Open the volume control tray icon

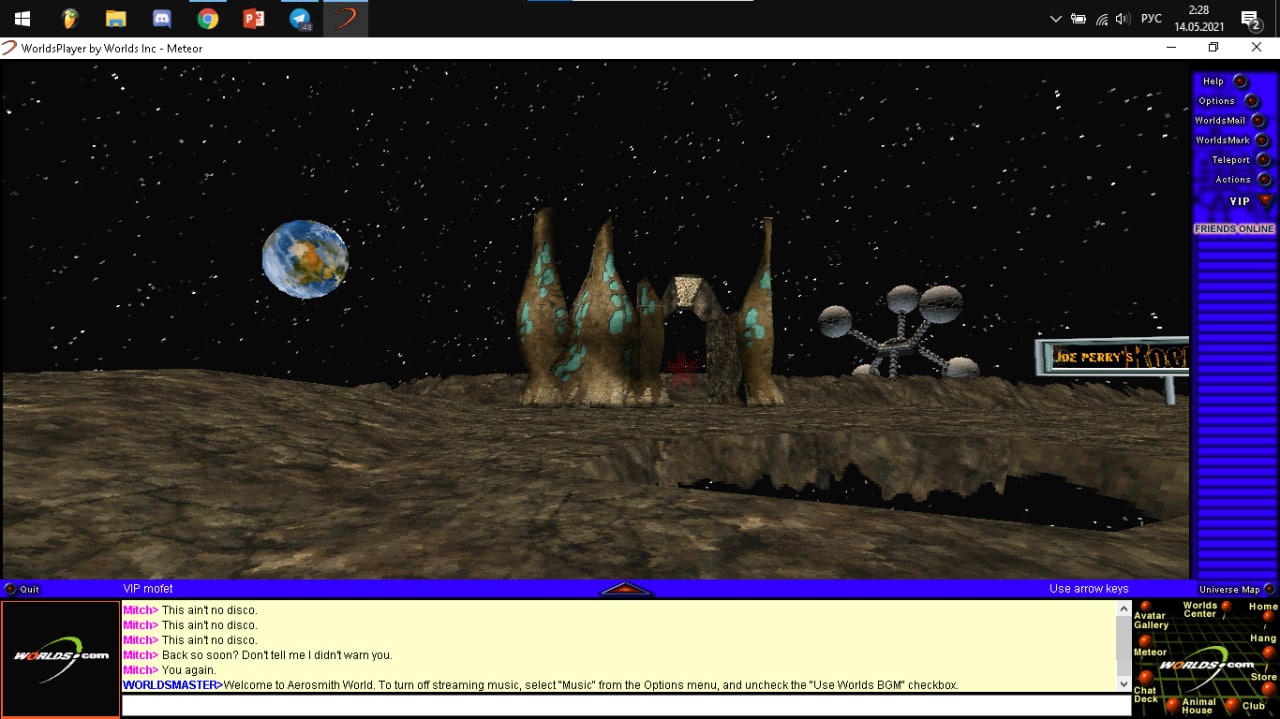pos(1122,19)
